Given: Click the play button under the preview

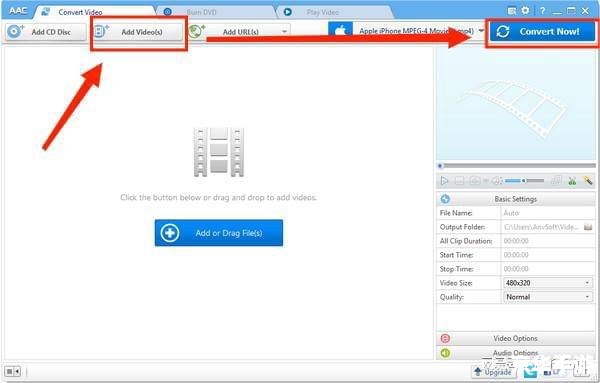Looking at the screenshot, I should (444, 181).
